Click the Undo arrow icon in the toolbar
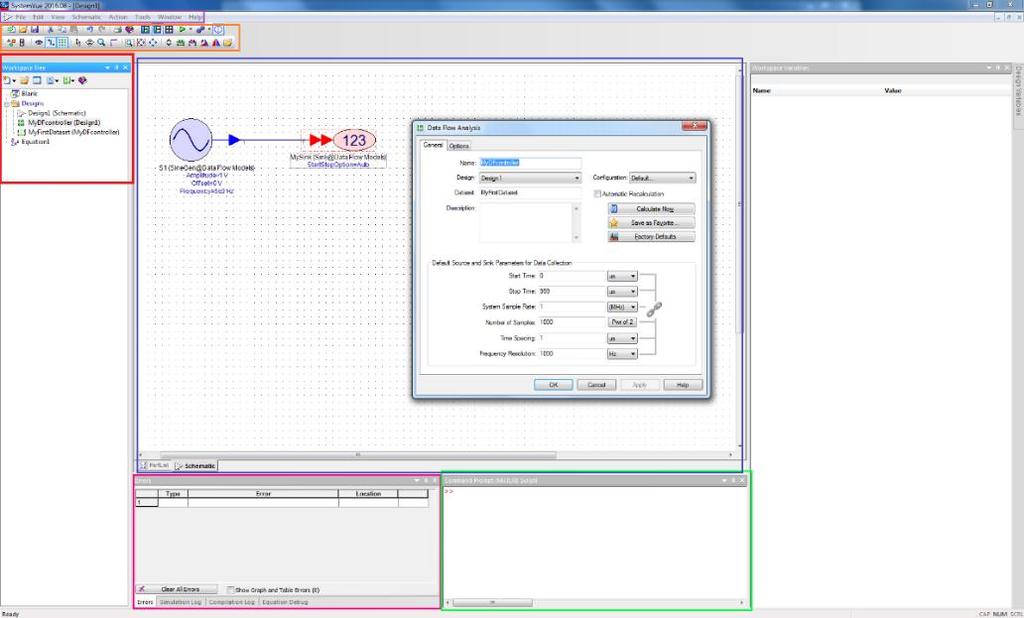The image size is (1024, 618). pyautogui.click(x=90, y=29)
